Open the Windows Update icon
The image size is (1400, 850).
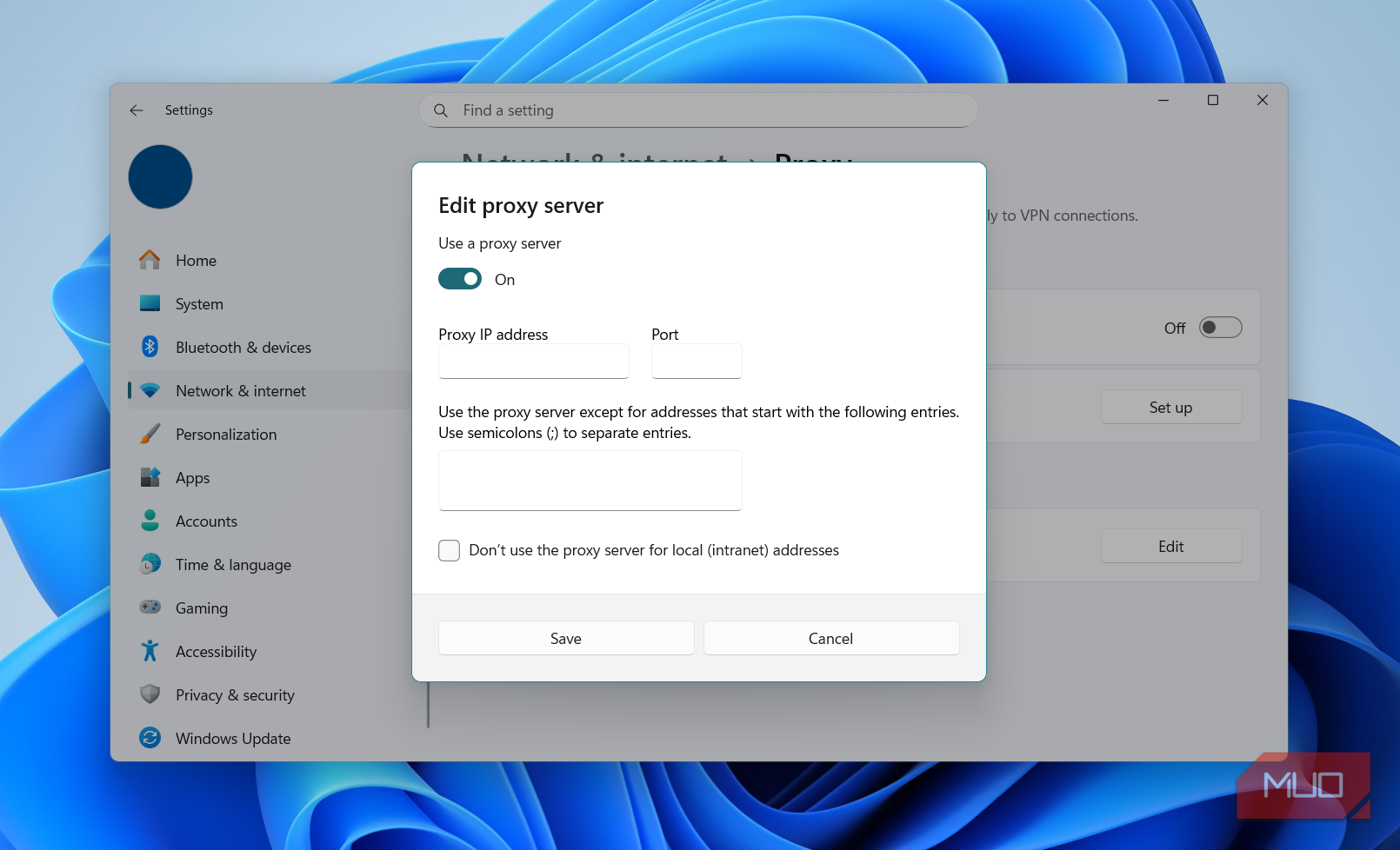(x=150, y=738)
